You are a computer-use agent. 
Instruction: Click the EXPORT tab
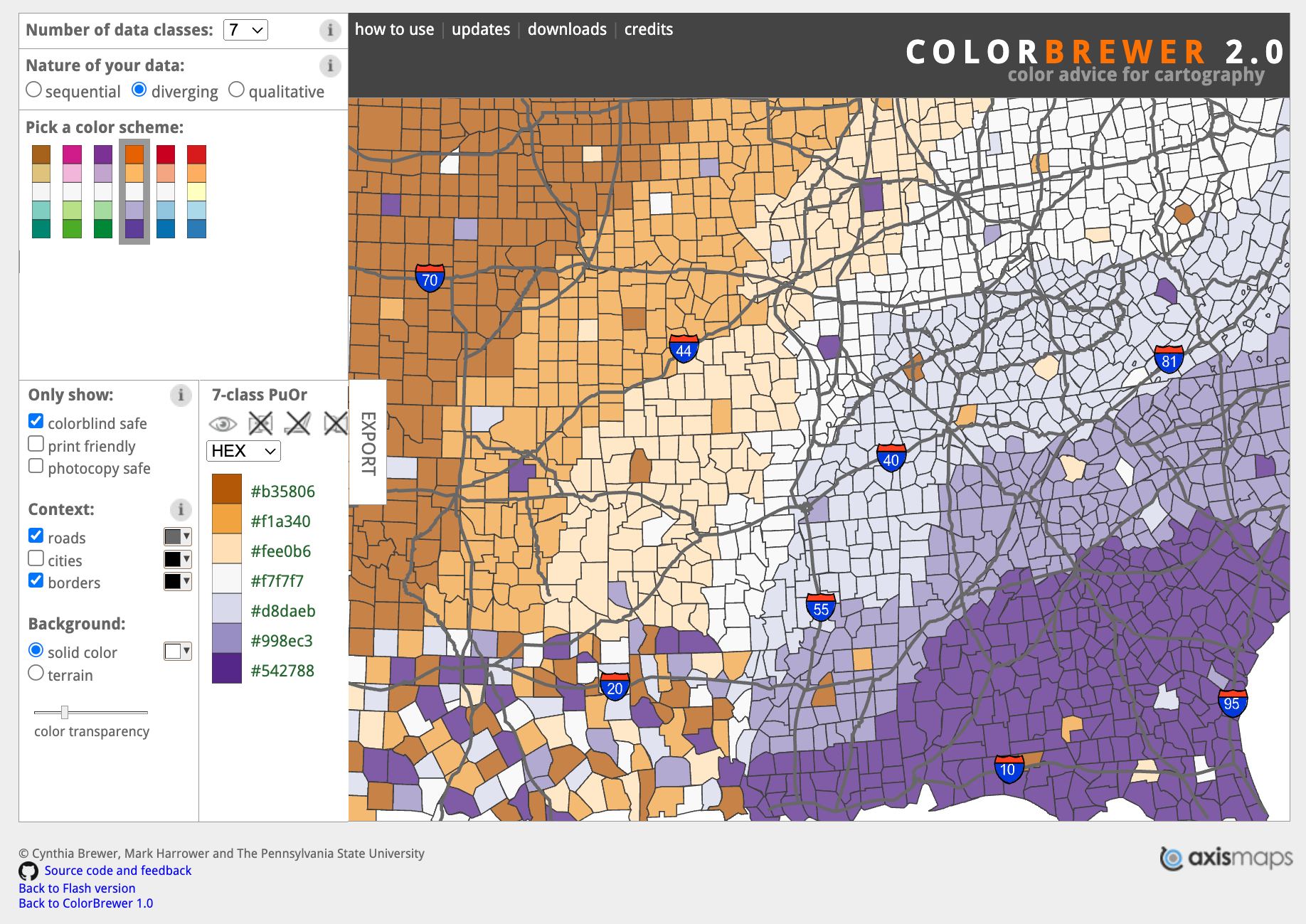(x=367, y=441)
